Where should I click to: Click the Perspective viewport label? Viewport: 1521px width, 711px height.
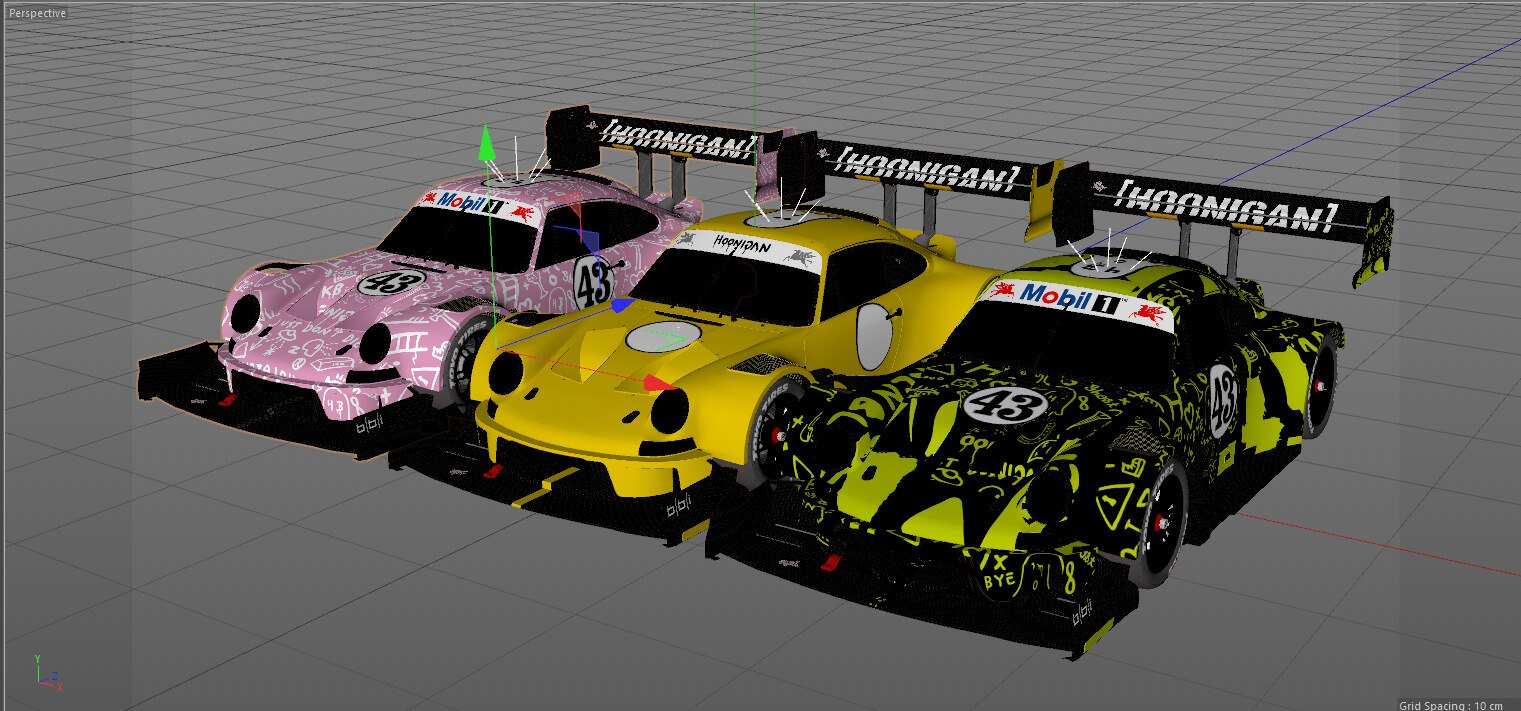pyautogui.click(x=38, y=14)
